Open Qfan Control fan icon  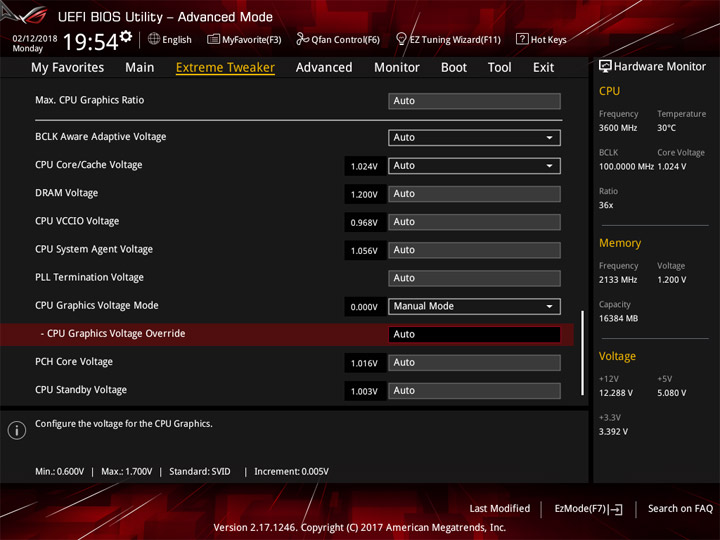[x=302, y=39]
